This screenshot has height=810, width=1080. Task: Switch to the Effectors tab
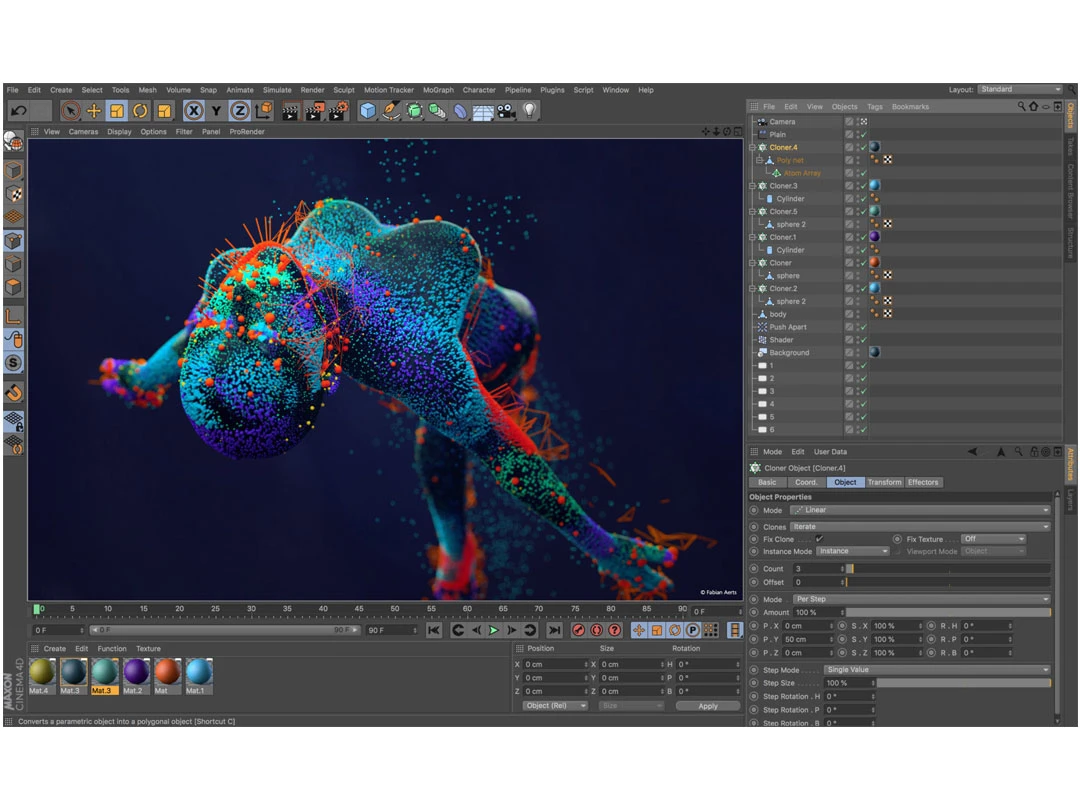tap(923, 482)
